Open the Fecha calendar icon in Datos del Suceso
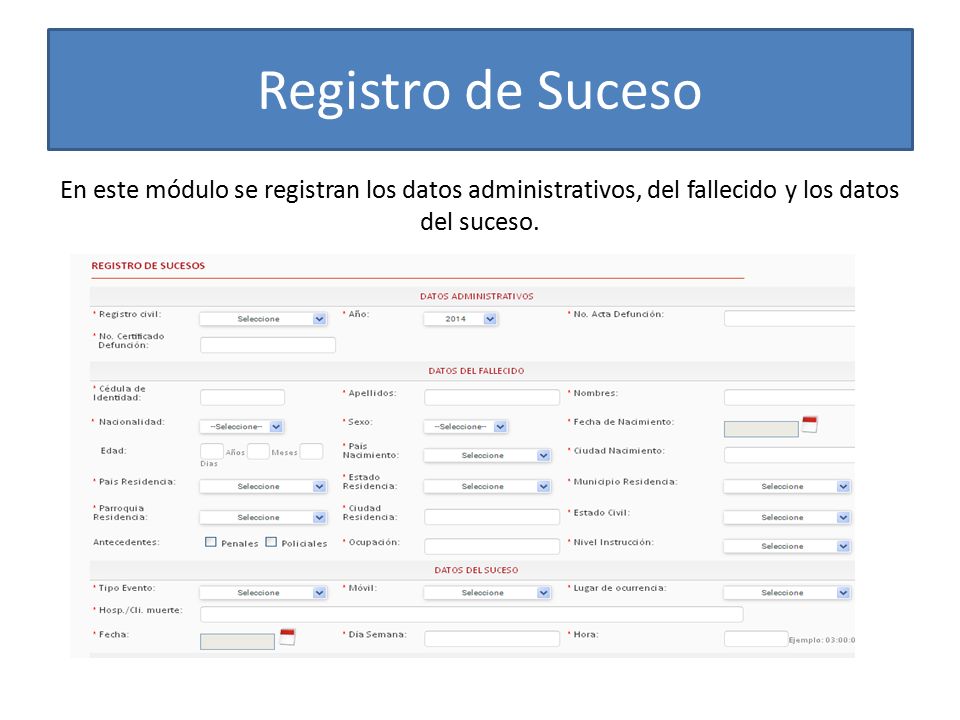The width and height of the screenshot is (960, 720). [287, 637]
